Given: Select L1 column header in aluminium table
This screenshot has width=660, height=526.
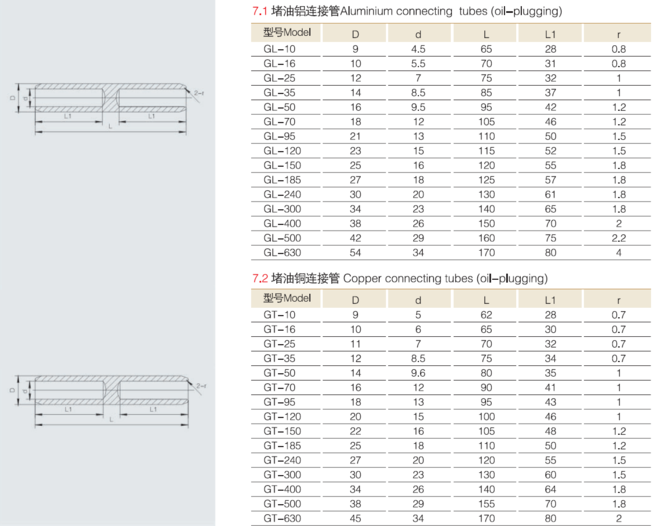Looking at the screenshot, I should pos(550,33).
